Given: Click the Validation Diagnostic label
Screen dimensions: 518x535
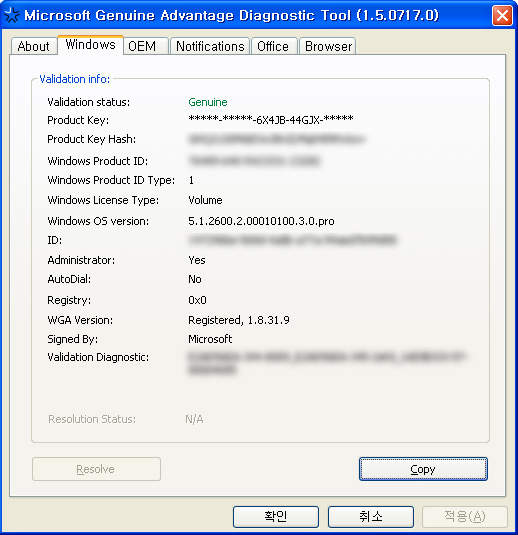Looking at the screenshot, I should (x=98, y=357).
